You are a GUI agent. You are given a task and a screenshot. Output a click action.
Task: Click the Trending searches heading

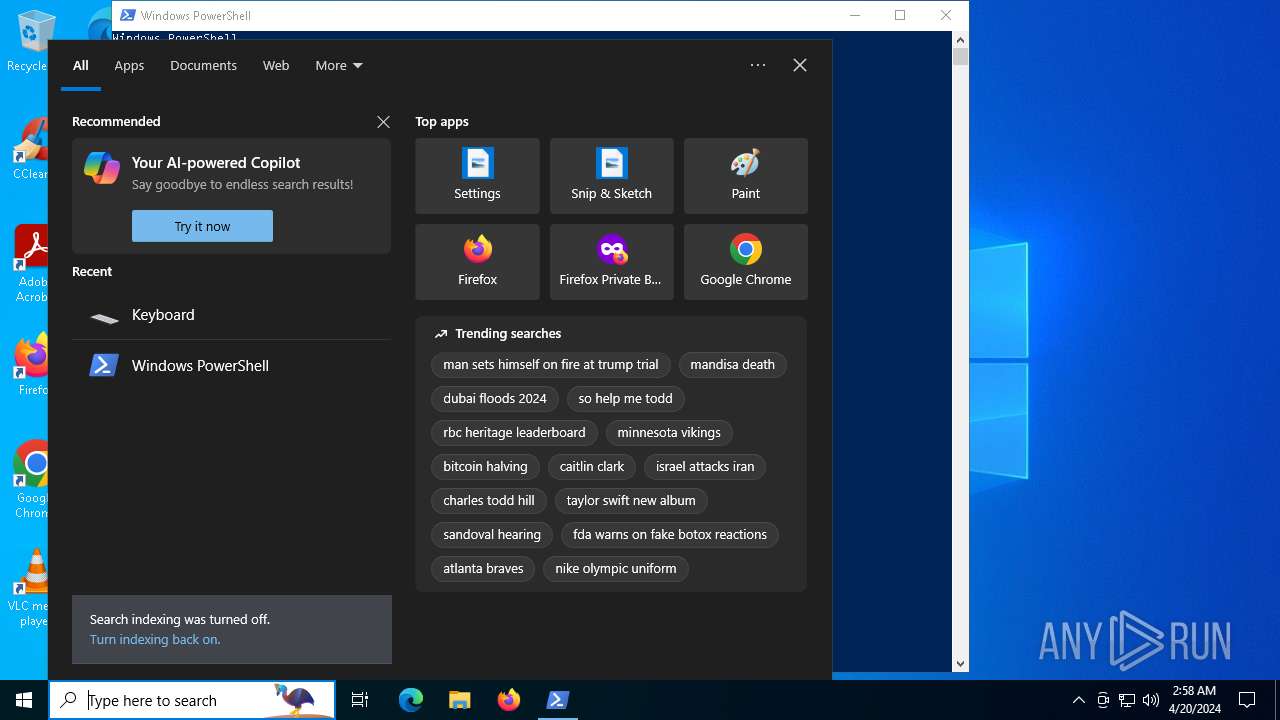(x=508, y=334)
